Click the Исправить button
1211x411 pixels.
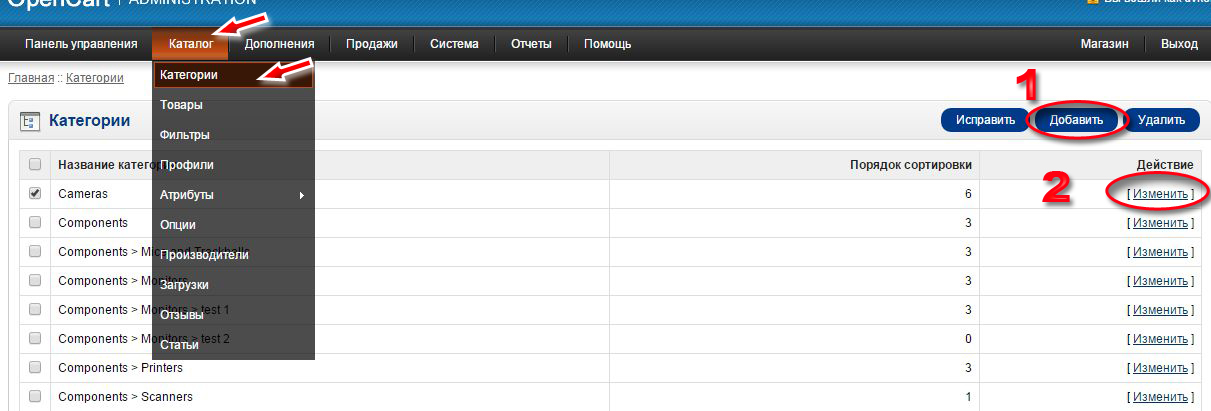pyautogui.click(x=985, y=120)
